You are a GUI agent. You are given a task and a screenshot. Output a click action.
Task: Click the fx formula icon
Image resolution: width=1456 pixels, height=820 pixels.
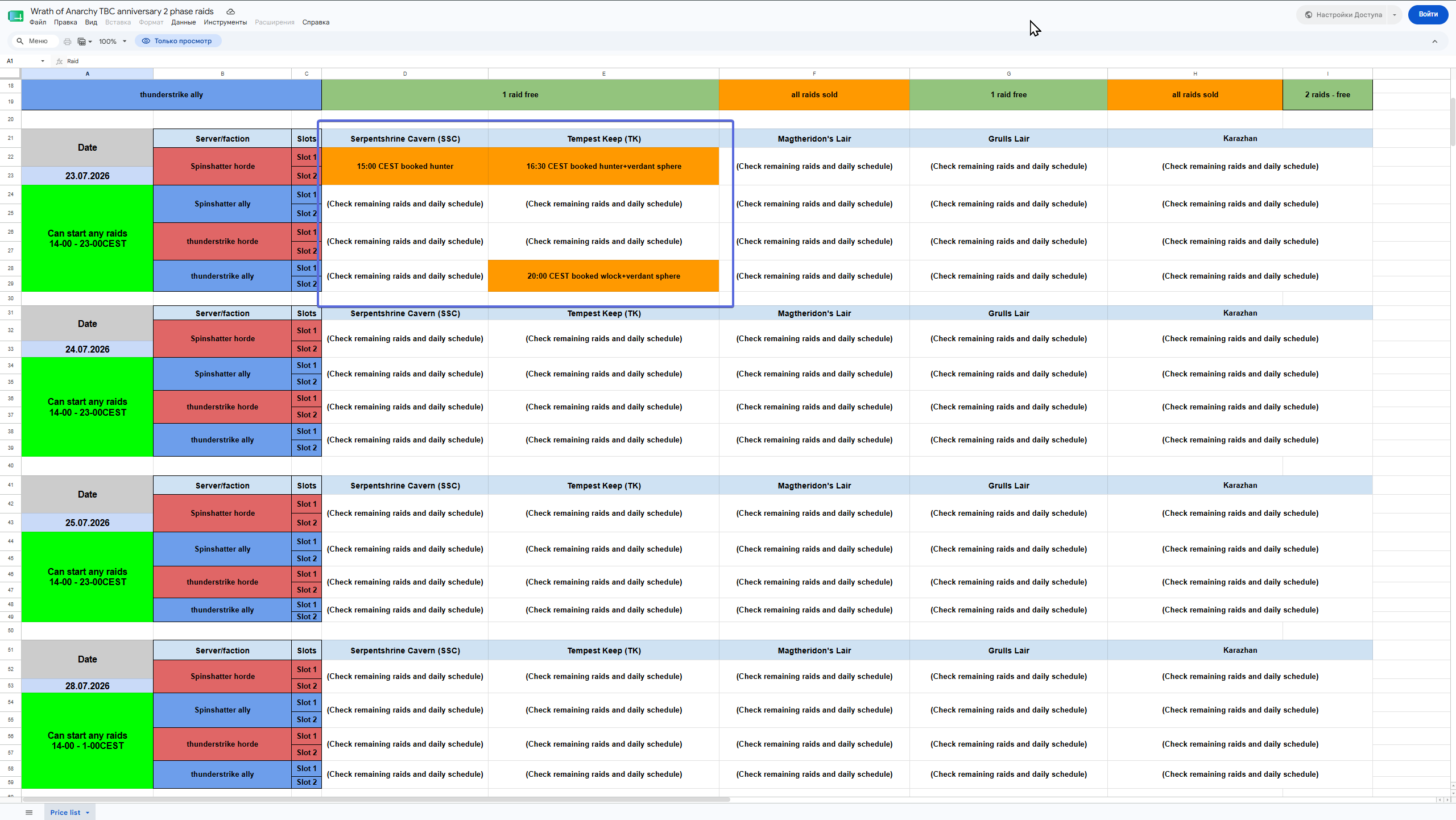[x=59, y=61]
